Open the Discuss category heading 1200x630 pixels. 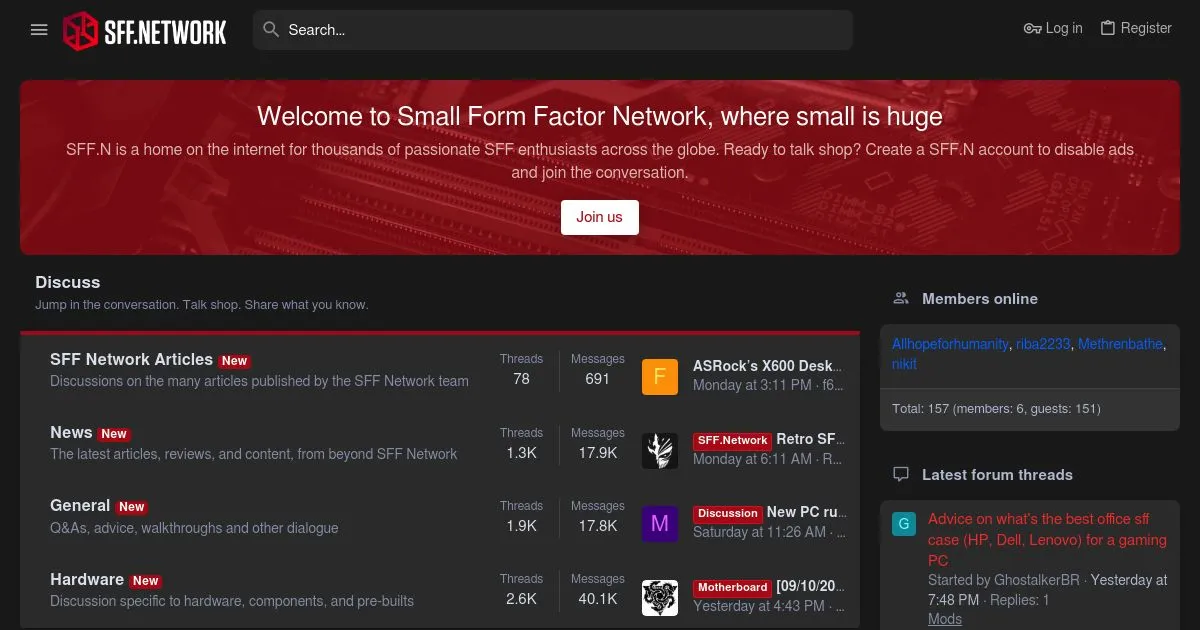(68, 282)
